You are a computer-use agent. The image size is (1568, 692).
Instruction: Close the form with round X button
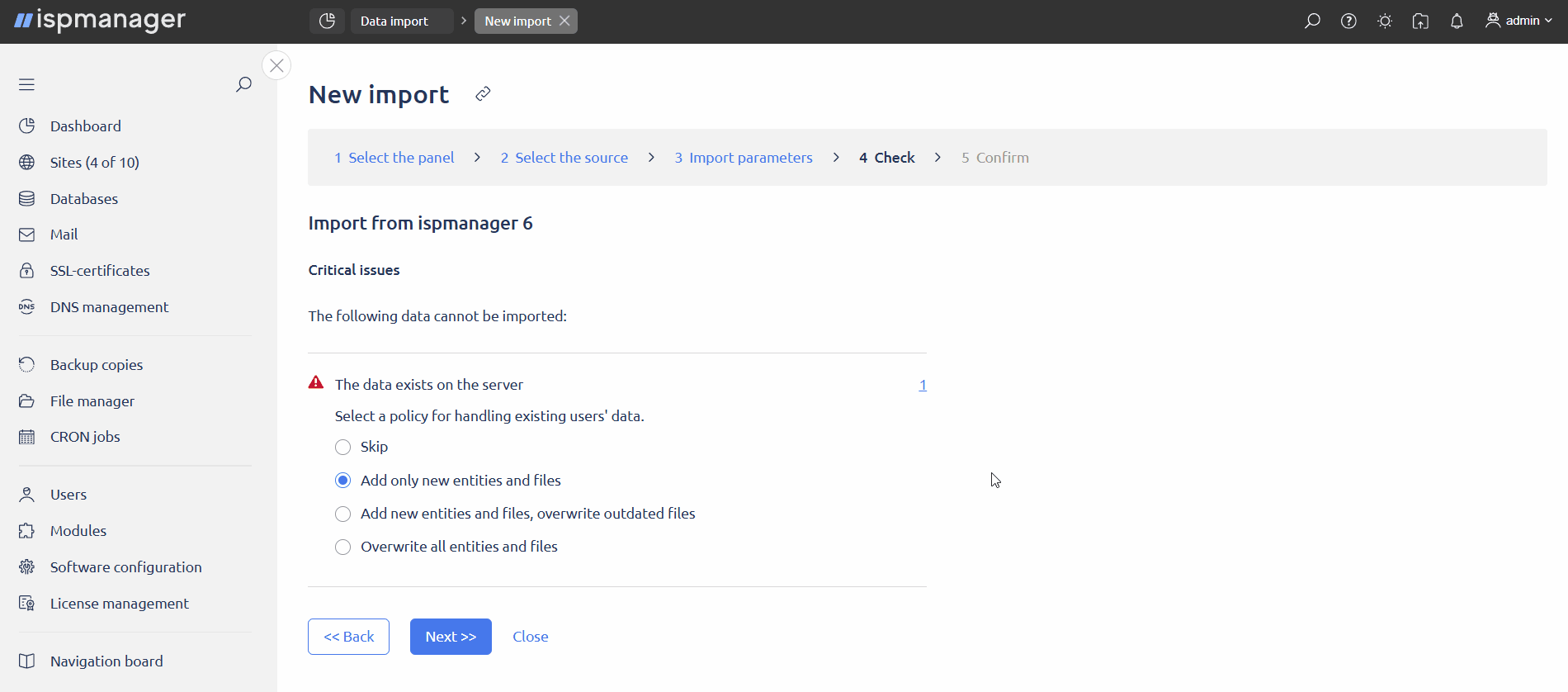click(276, 65)
